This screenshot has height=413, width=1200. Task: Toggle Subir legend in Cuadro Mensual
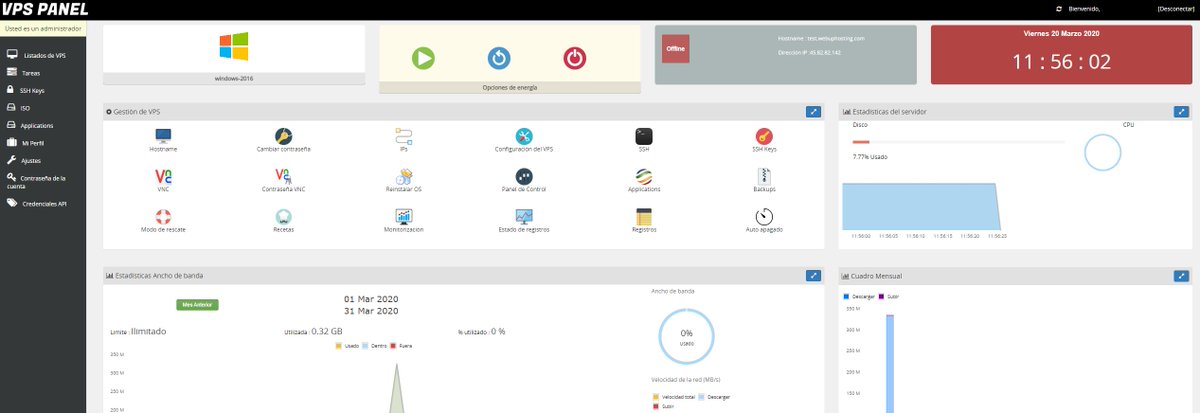coord(889,297)
